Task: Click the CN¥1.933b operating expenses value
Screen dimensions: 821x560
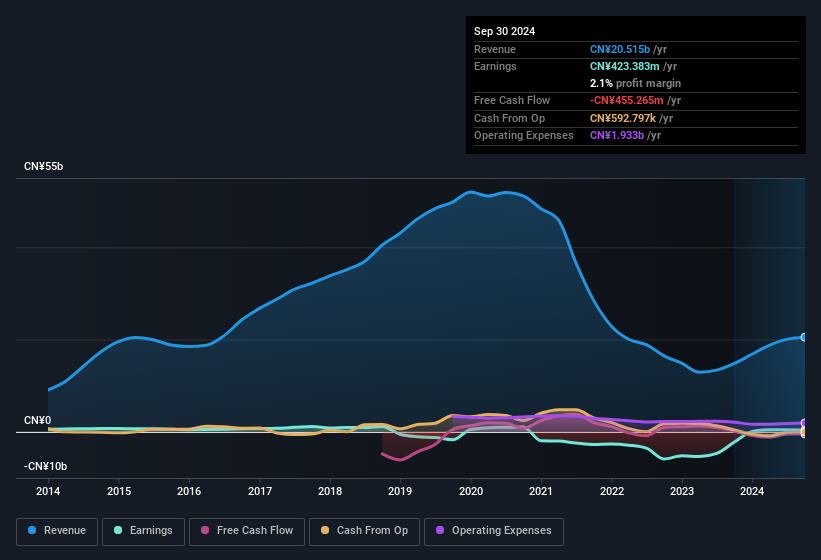Action: [x=617, y=136]
